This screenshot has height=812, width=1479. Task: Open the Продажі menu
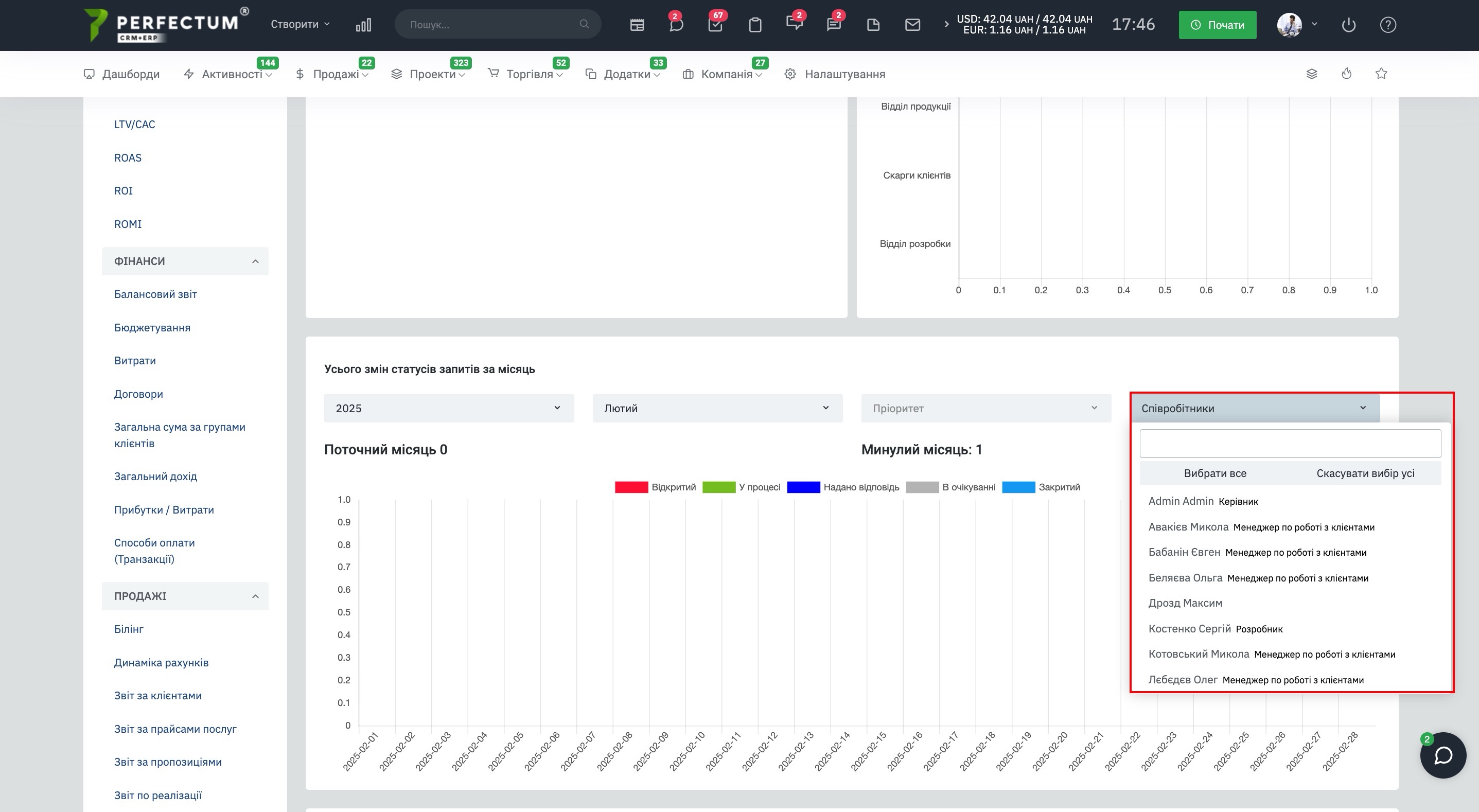[336, 74]
